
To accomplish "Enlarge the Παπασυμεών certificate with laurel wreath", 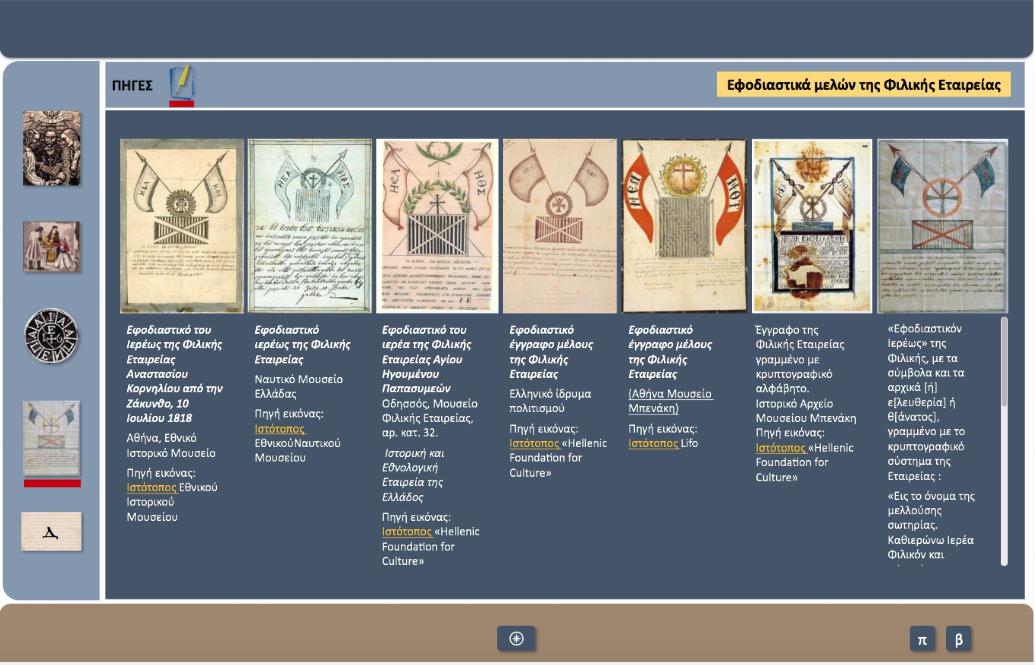I will (x=437, y=225).
